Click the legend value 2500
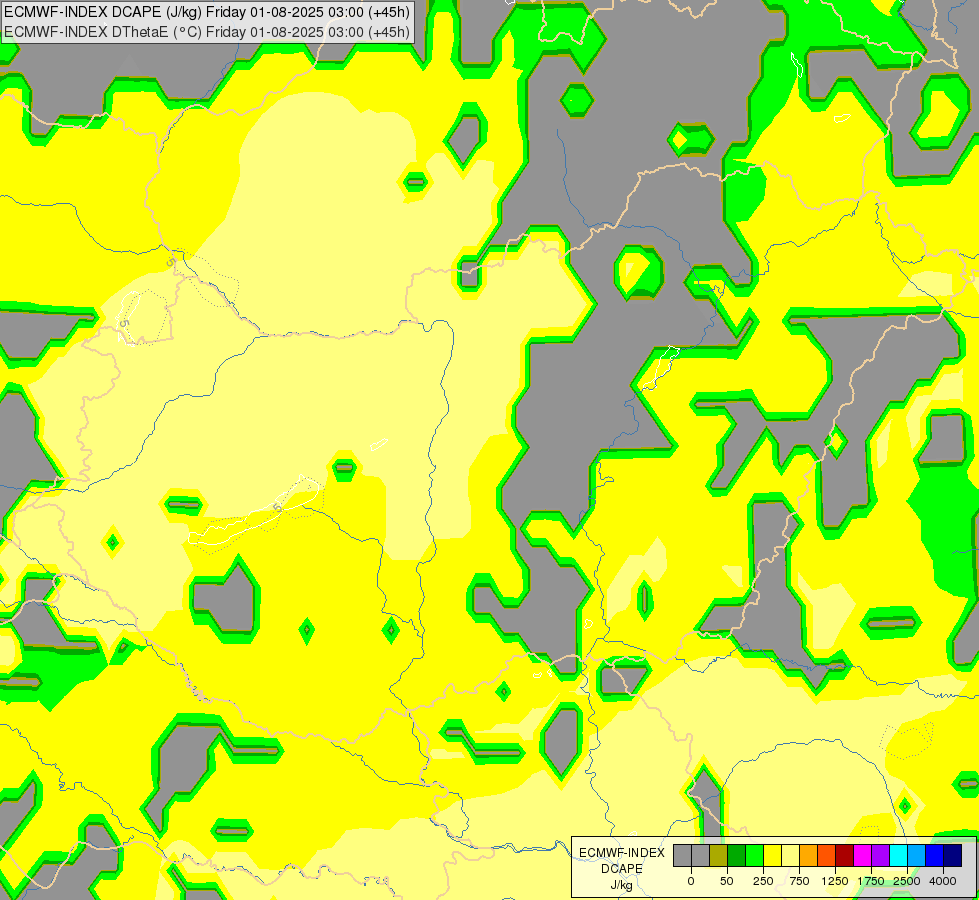This screenshot has width=979, height=900. tap(907, 881)
